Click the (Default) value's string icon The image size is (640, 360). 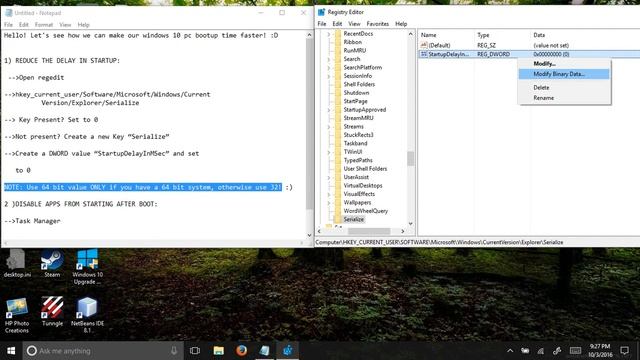[x=424, y=45]
